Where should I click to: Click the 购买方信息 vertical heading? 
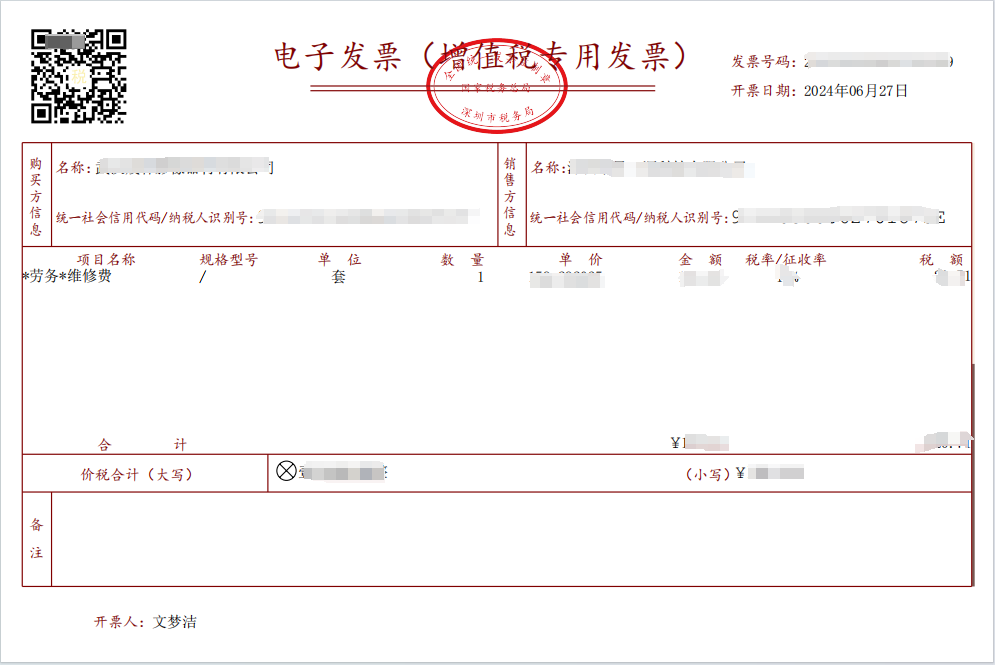36,196
